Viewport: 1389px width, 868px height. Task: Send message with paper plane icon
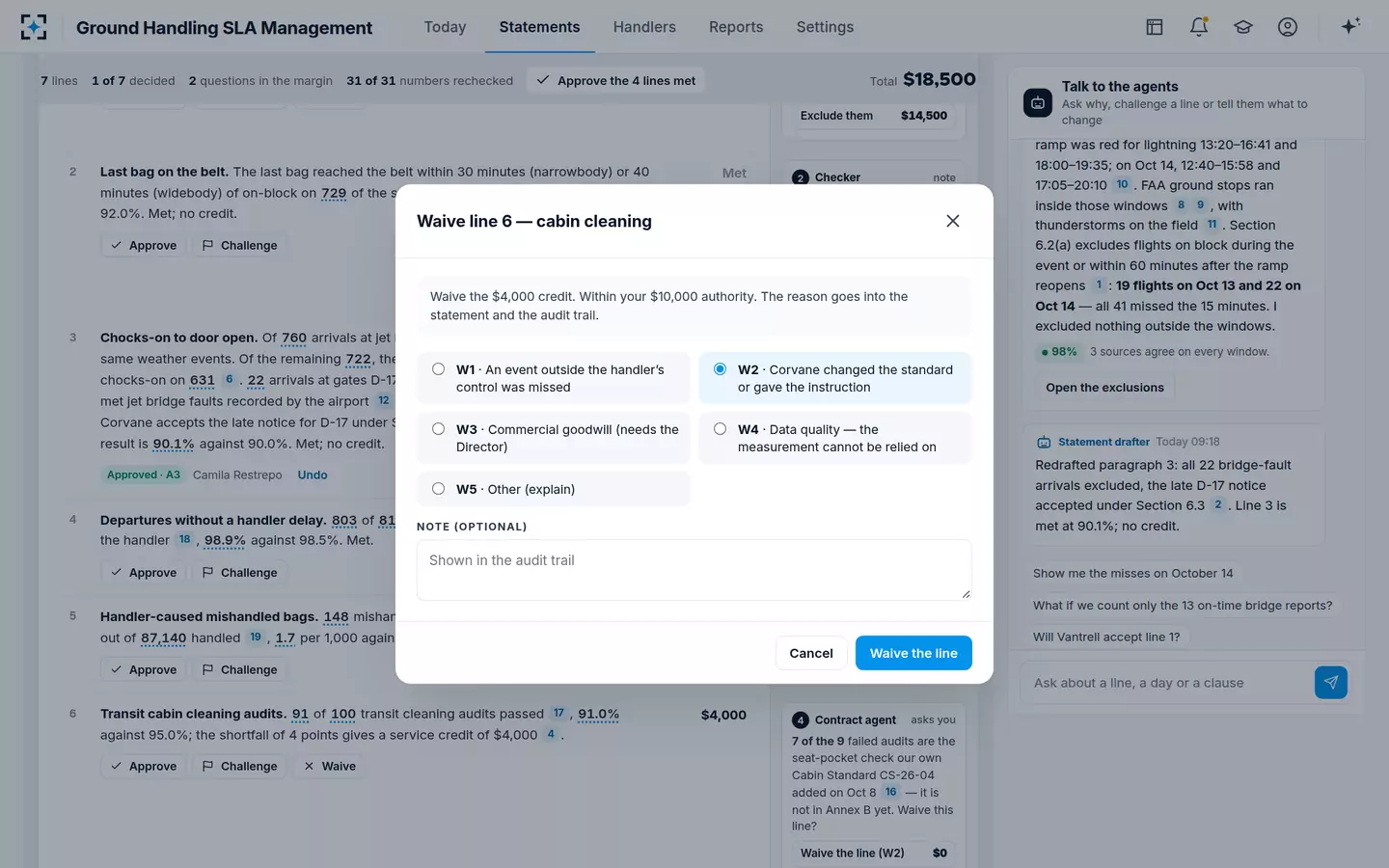click(1331, 683)
